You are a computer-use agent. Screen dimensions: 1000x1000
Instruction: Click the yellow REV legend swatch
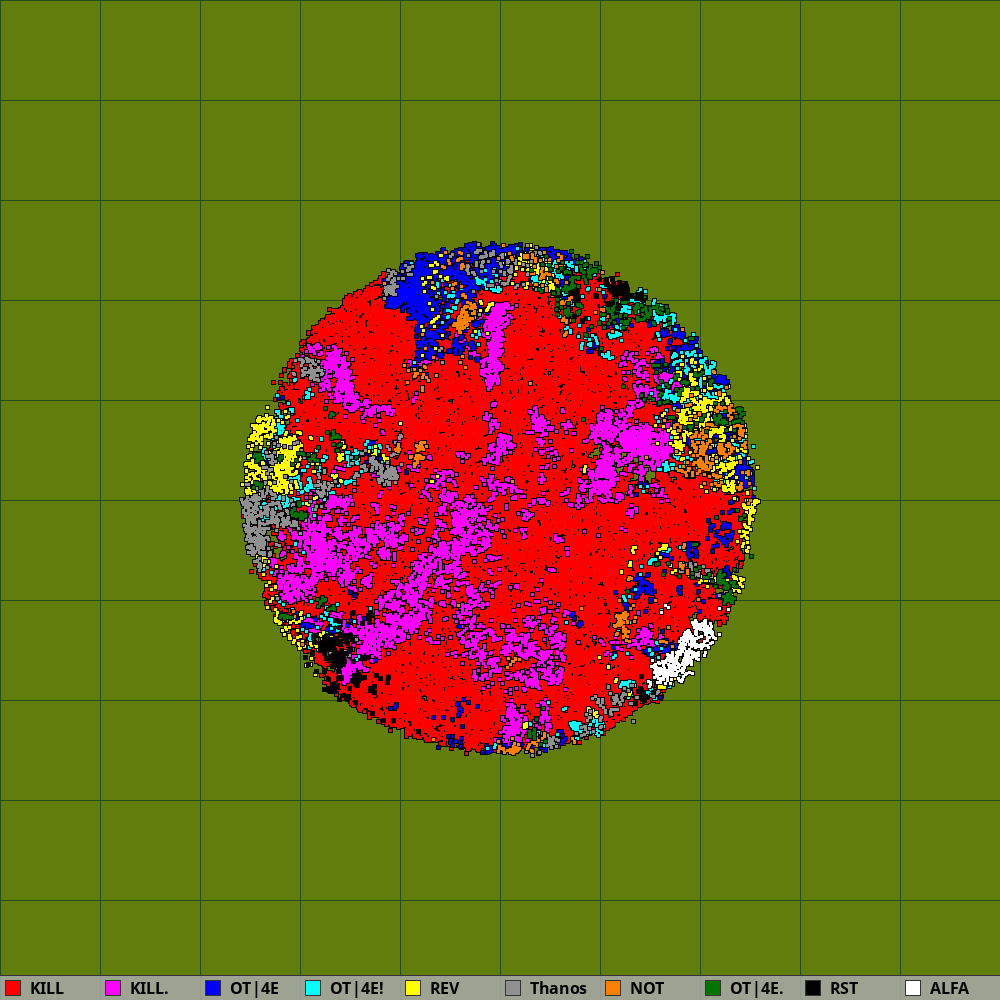click(x=413, y=988)
